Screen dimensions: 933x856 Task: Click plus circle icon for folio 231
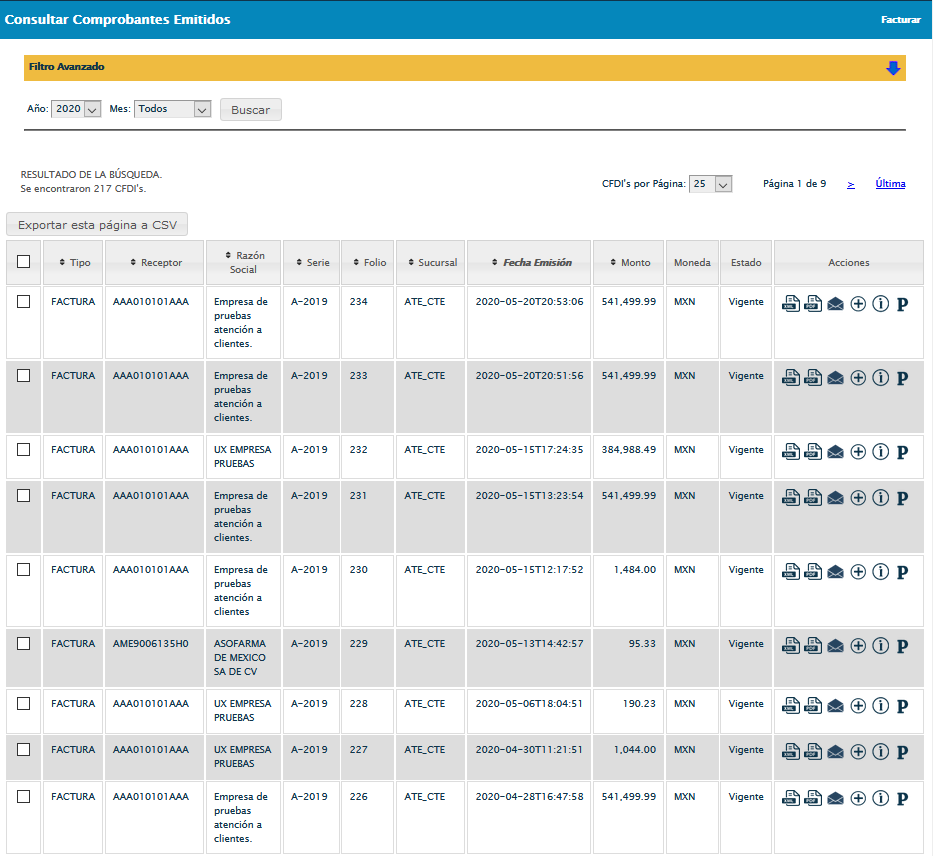coord(858,498)
